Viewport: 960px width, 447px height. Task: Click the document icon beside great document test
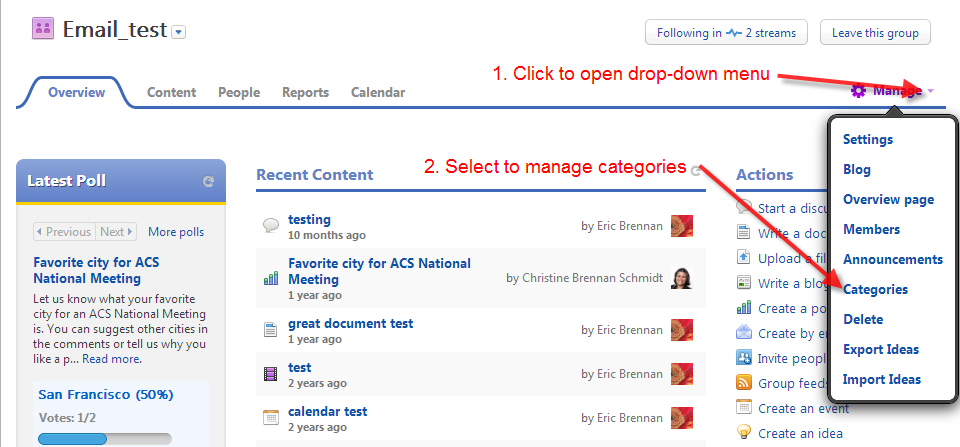[270, 329]
